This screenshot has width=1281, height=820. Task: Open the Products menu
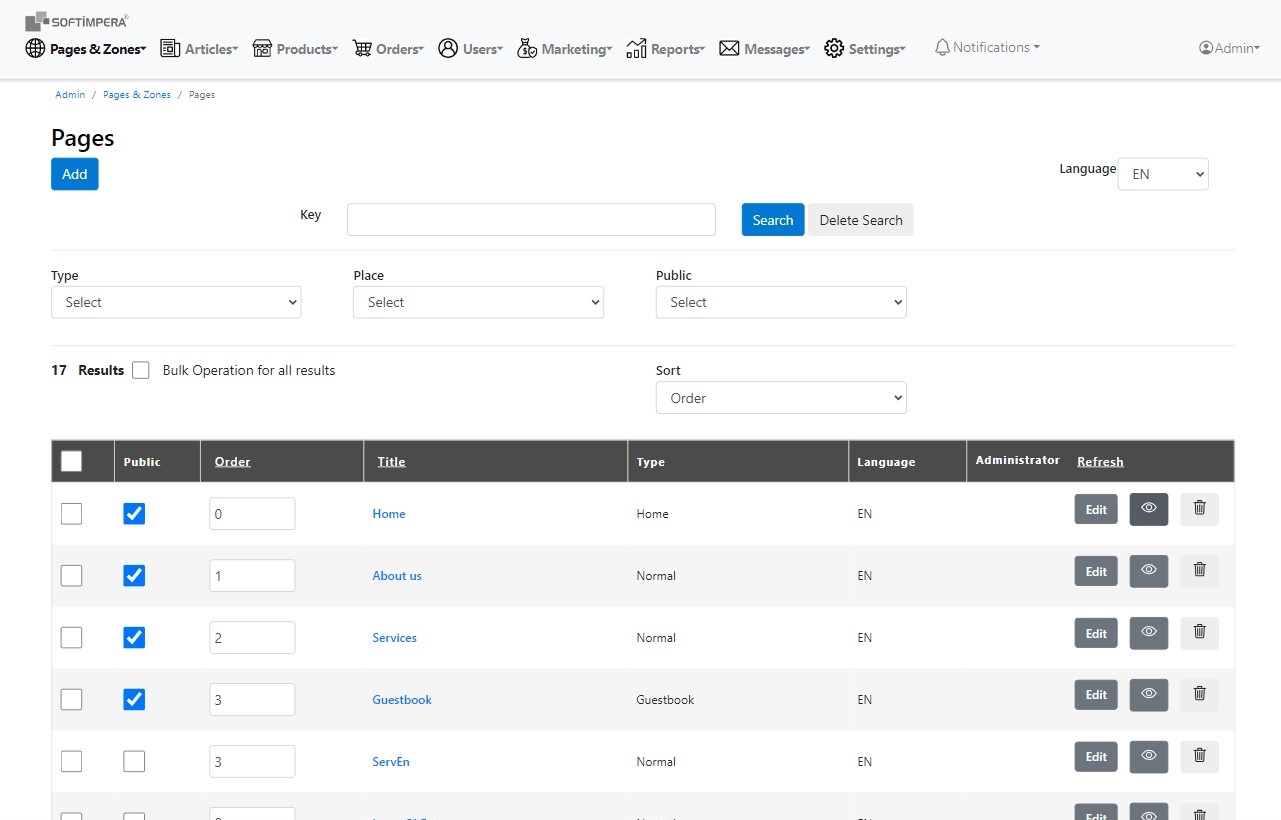[x=295, y=48]
